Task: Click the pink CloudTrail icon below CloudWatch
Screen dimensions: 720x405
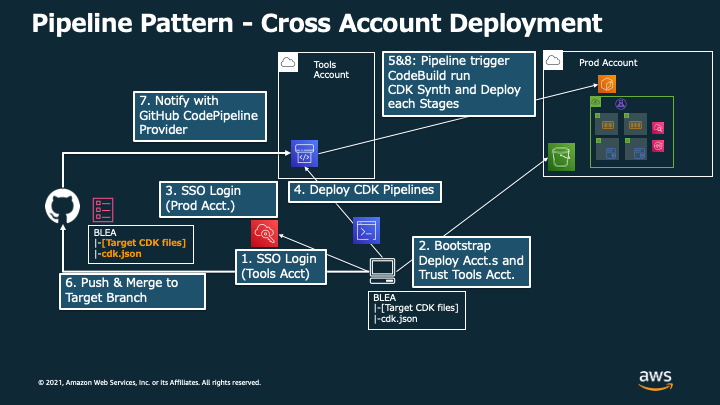Action: [658, 146]
